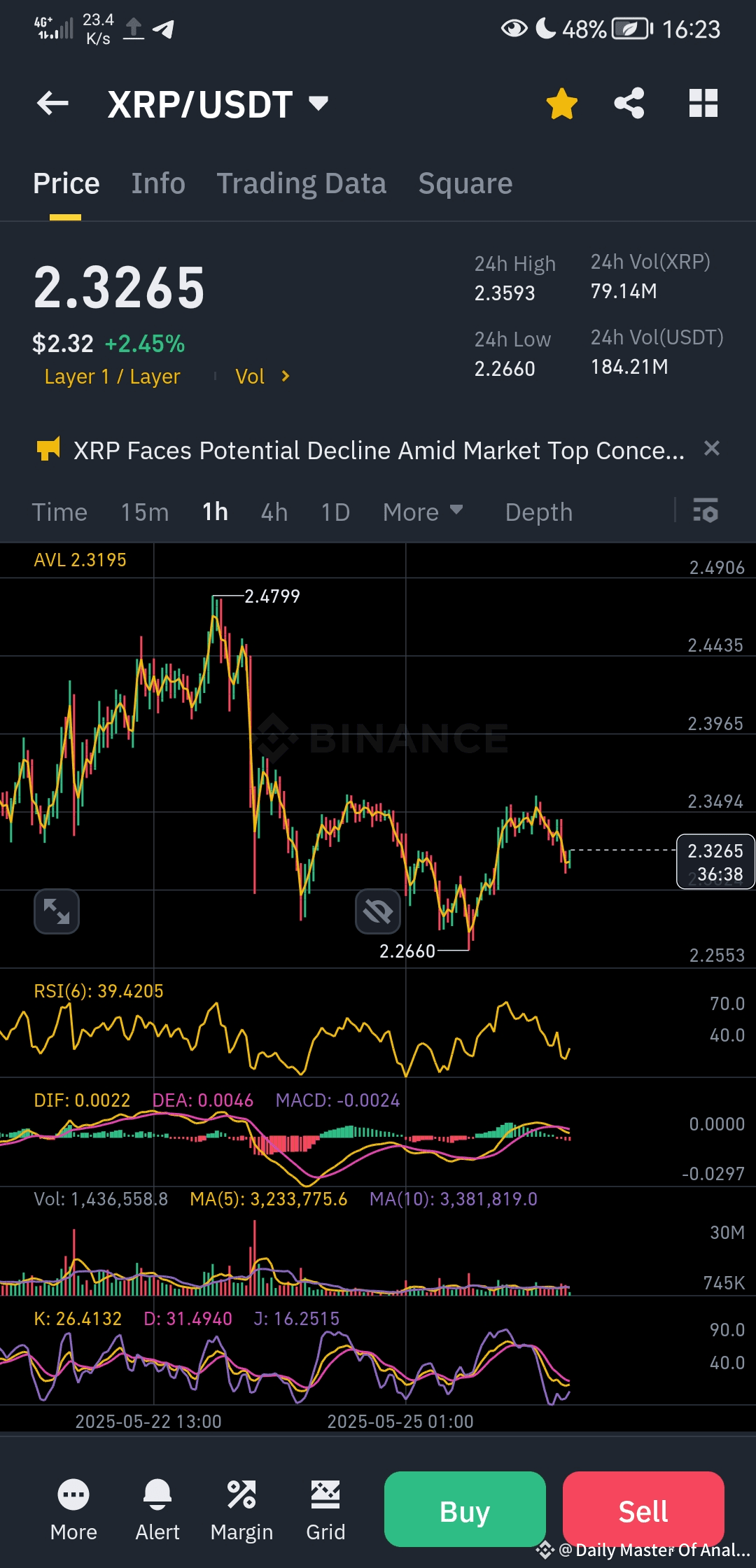The height and width of the screenshot is (1568, 756).
Task: Tap the yellow announcement megaphone icon
Action: pos(48,449)
